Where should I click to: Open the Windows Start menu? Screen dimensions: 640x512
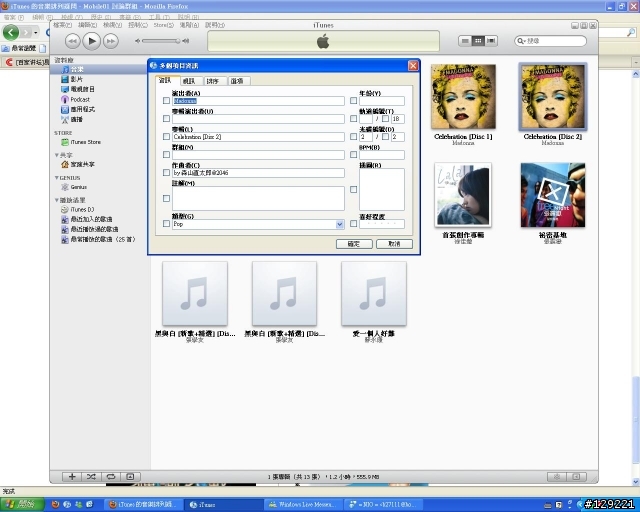(22, 505)
